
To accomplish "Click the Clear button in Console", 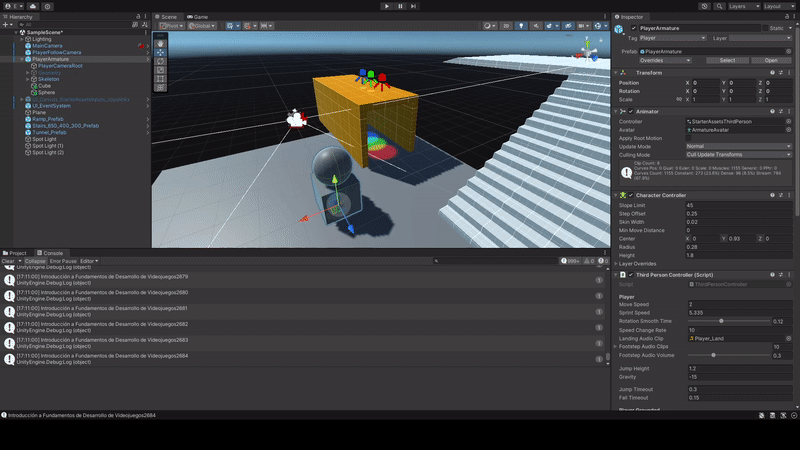I will [x=8, y=261].
